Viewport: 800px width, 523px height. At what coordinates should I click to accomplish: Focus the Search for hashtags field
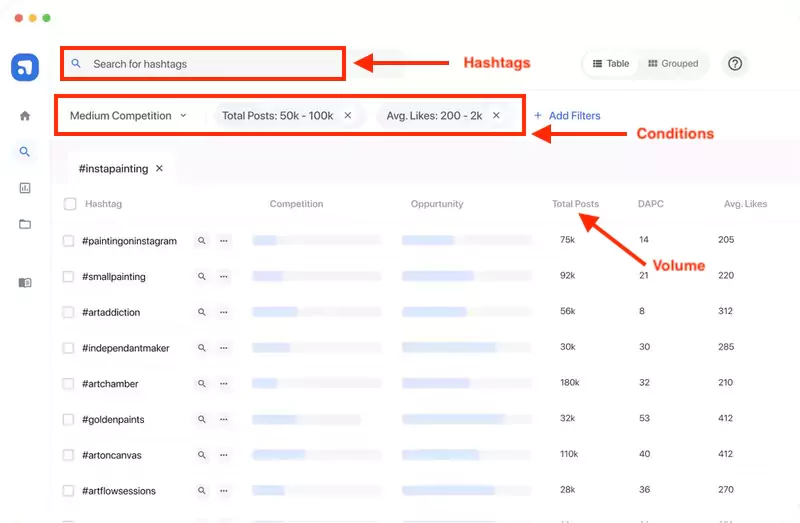click(203, 64)
